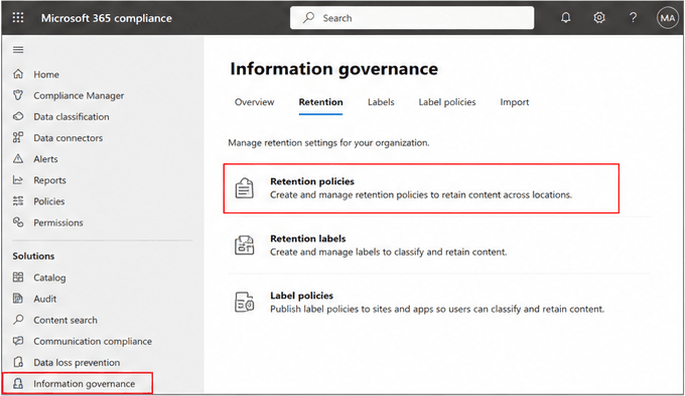This screenshot has height=396, width=685.
Task: Select Content search in the sidebar
Action: tap(66, 320)
